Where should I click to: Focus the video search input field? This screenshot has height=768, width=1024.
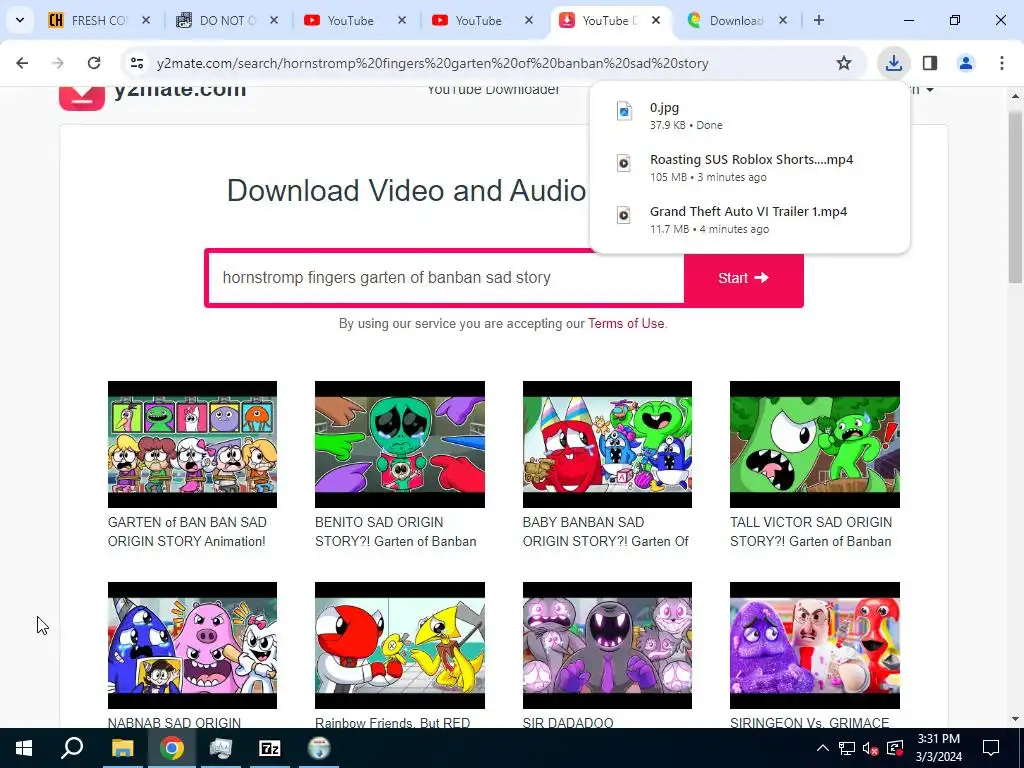coord(445,278)
